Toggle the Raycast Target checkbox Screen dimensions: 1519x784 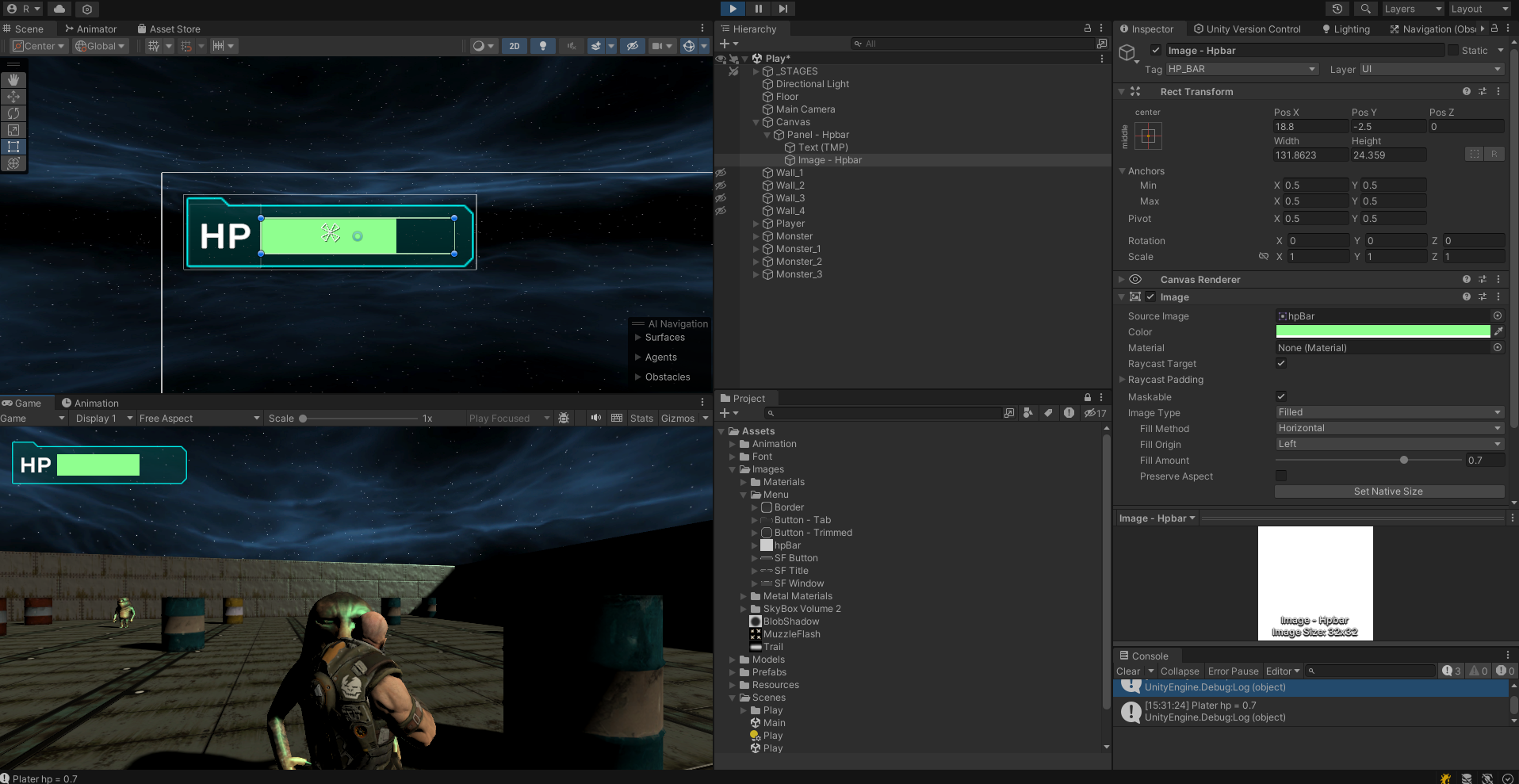point(1280,363)
